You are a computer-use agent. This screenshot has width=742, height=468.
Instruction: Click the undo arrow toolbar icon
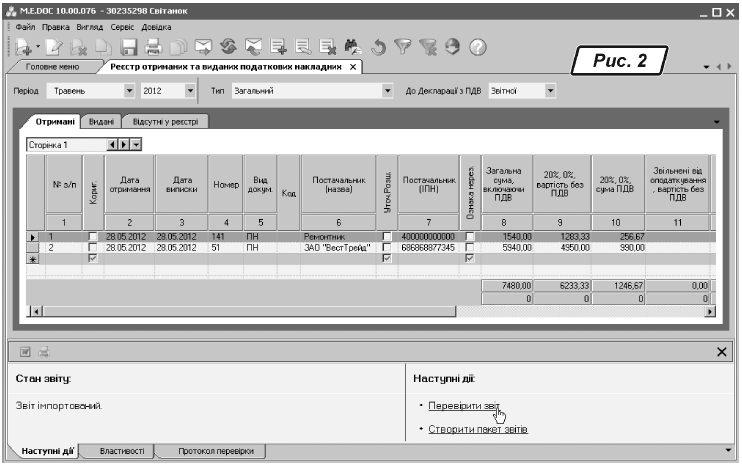tap(378, 47)
